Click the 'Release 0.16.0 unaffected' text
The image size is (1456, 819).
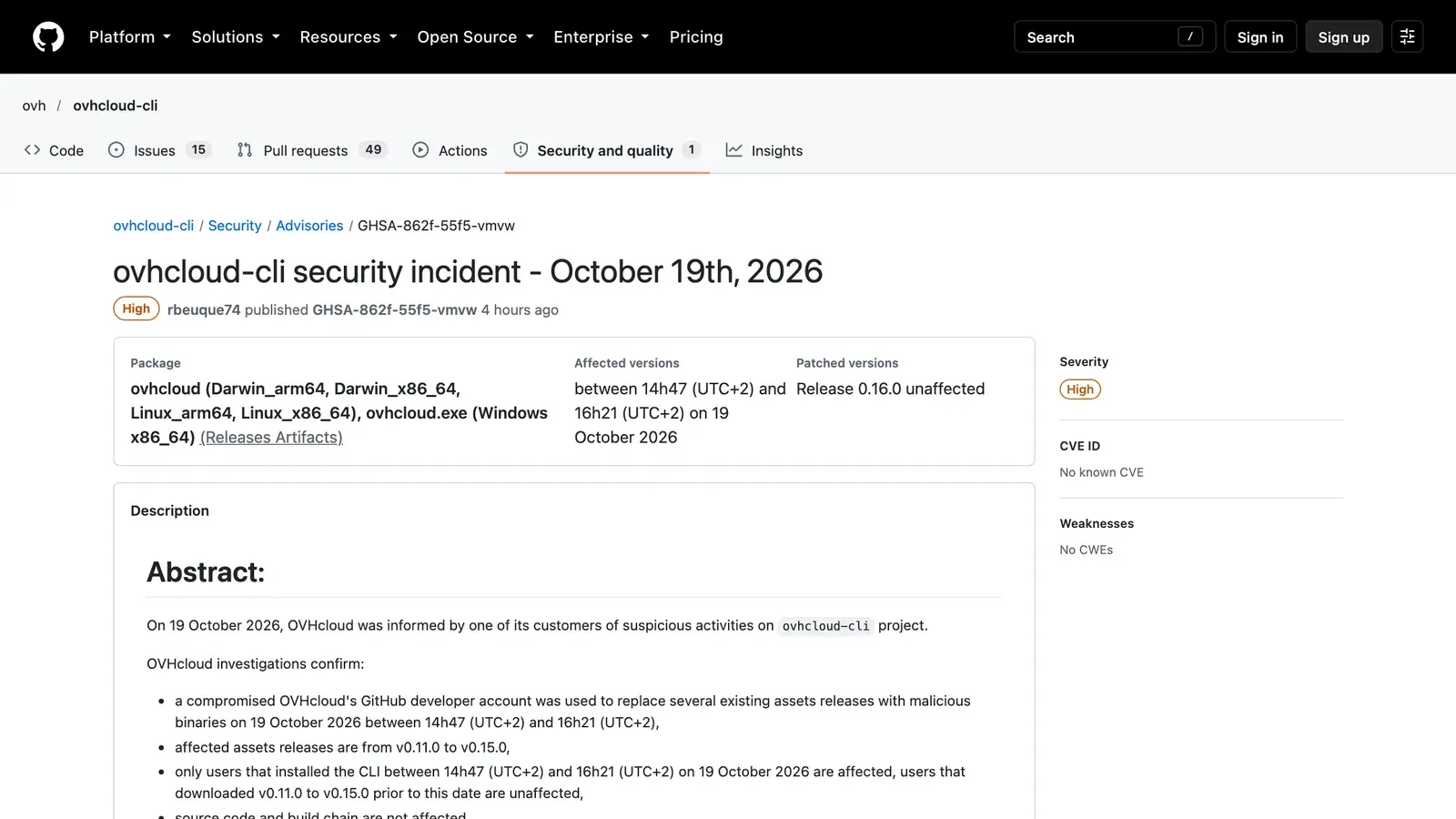pos(890,389)
